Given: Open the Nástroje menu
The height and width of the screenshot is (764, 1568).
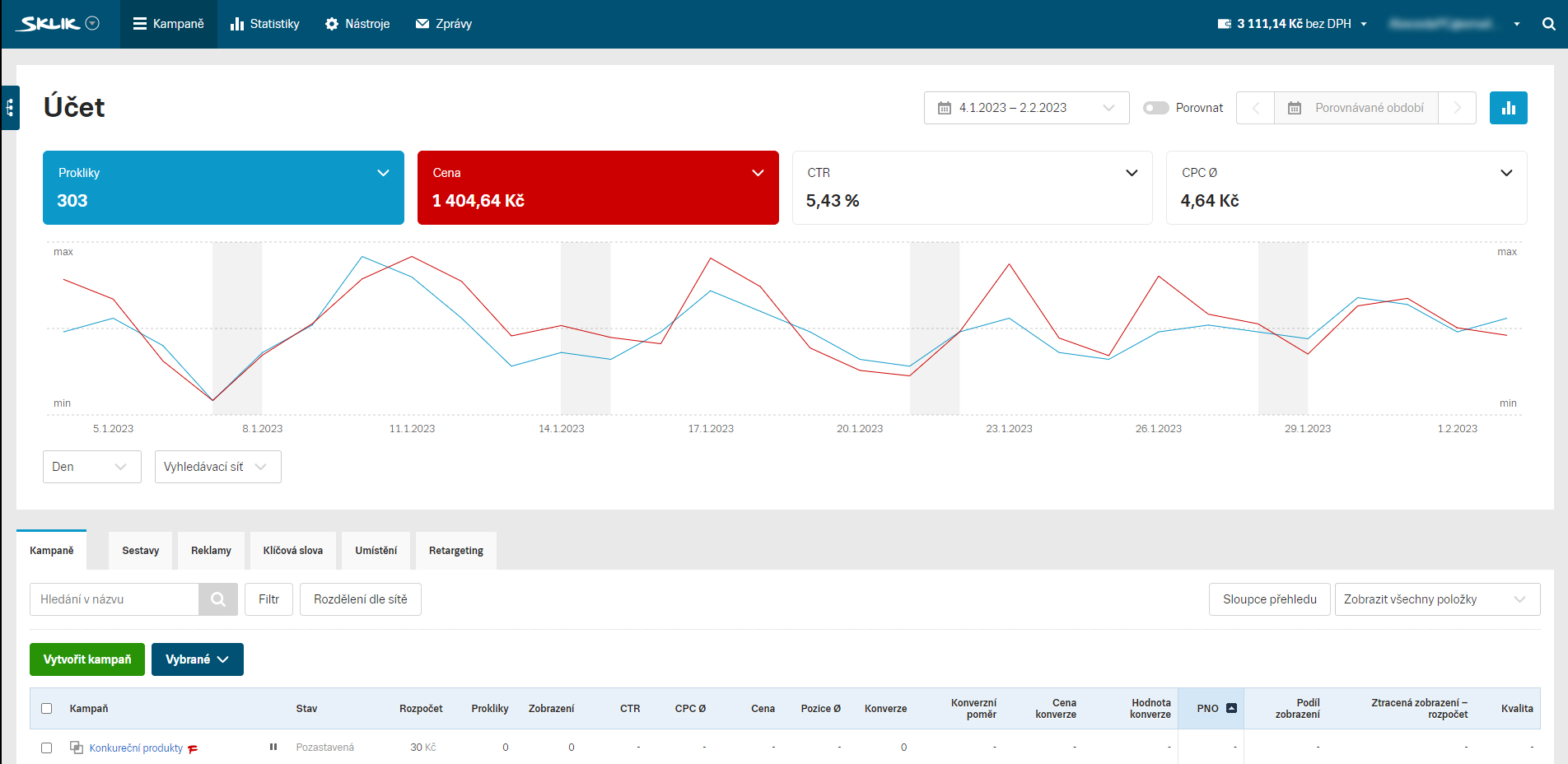Looking at the screenshot, I should tap(357, 24).
